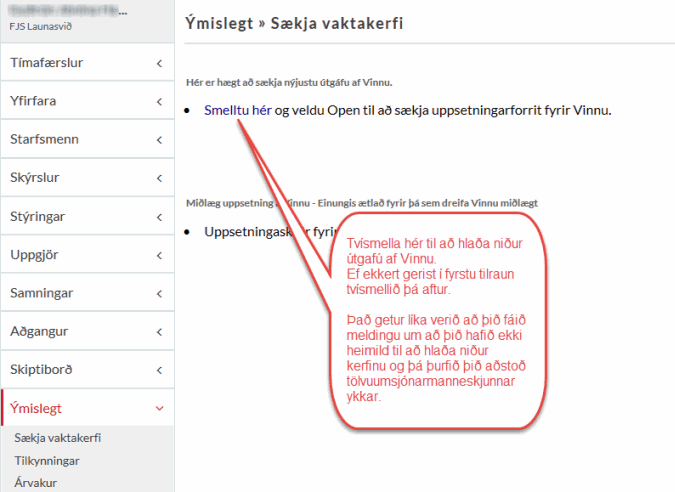Select Tilkynningar submenu item

click(x=47, y=461)
